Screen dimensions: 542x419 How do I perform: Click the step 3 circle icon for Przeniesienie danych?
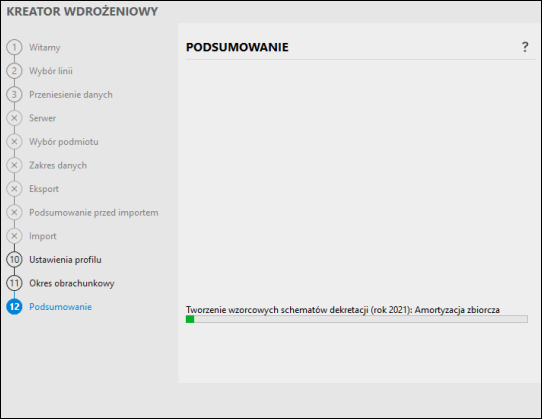coord(14,94)
